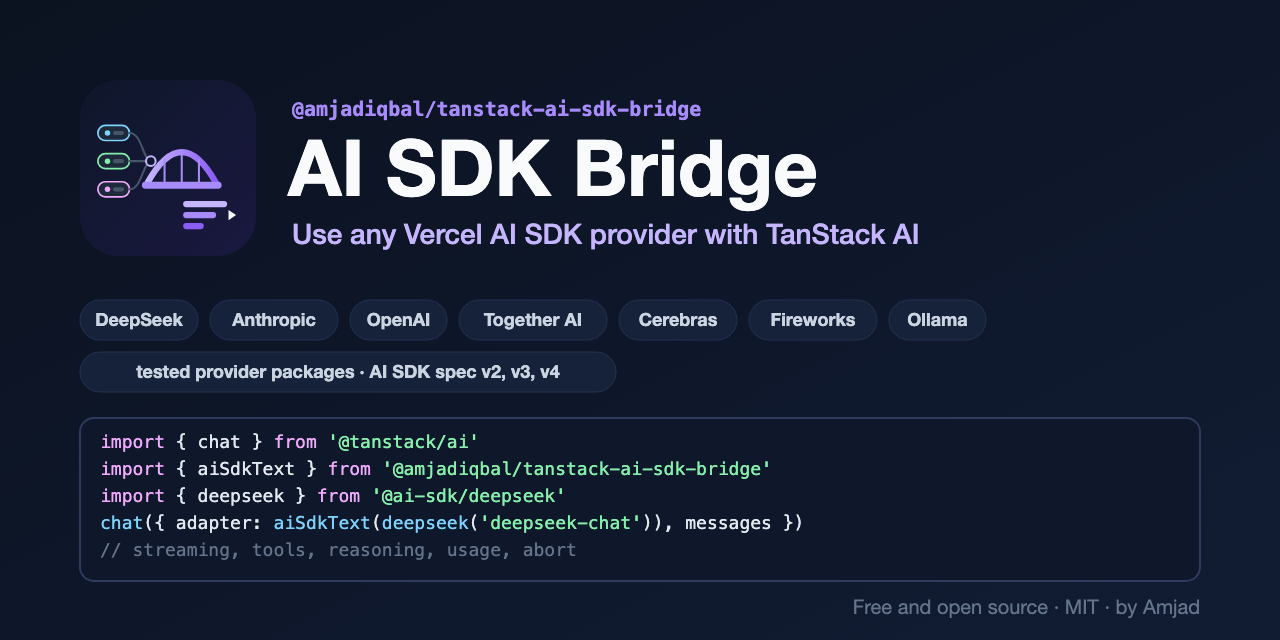Click the Vercel AI SDK provider subtitle
The image size is (1280, 640).
605,235
